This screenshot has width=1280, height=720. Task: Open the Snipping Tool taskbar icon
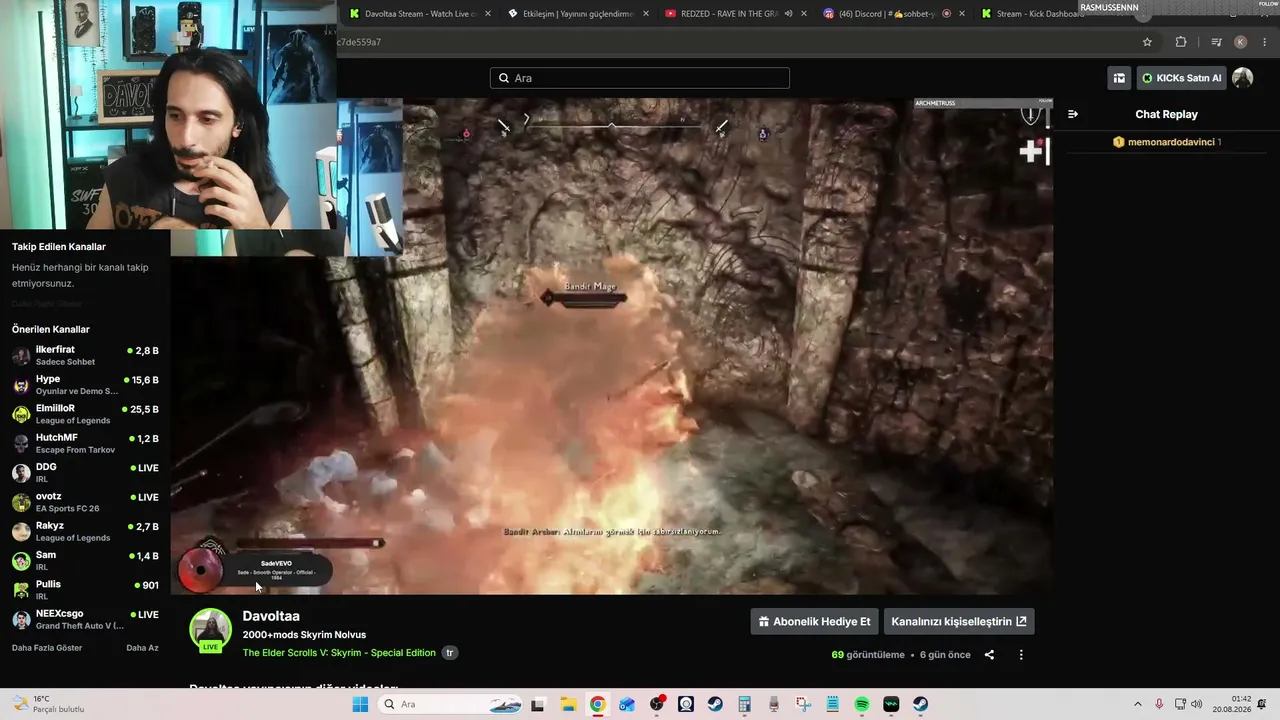click(x=803, y=704)
